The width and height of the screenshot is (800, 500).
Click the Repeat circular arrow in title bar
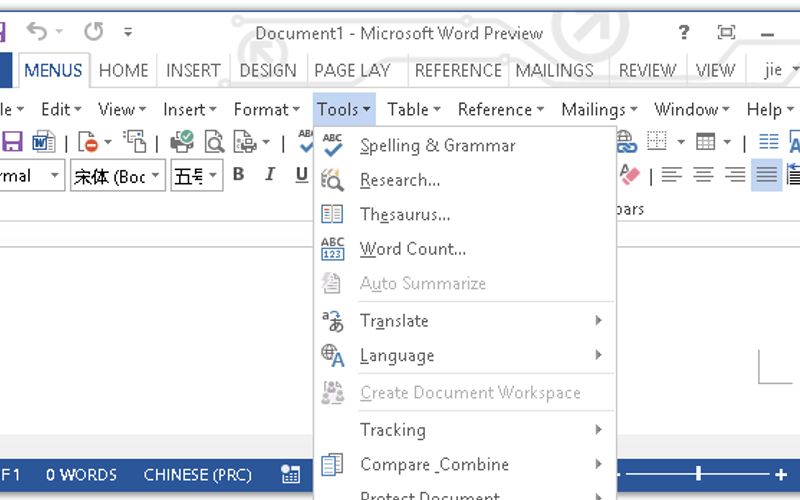pos(94,32)
